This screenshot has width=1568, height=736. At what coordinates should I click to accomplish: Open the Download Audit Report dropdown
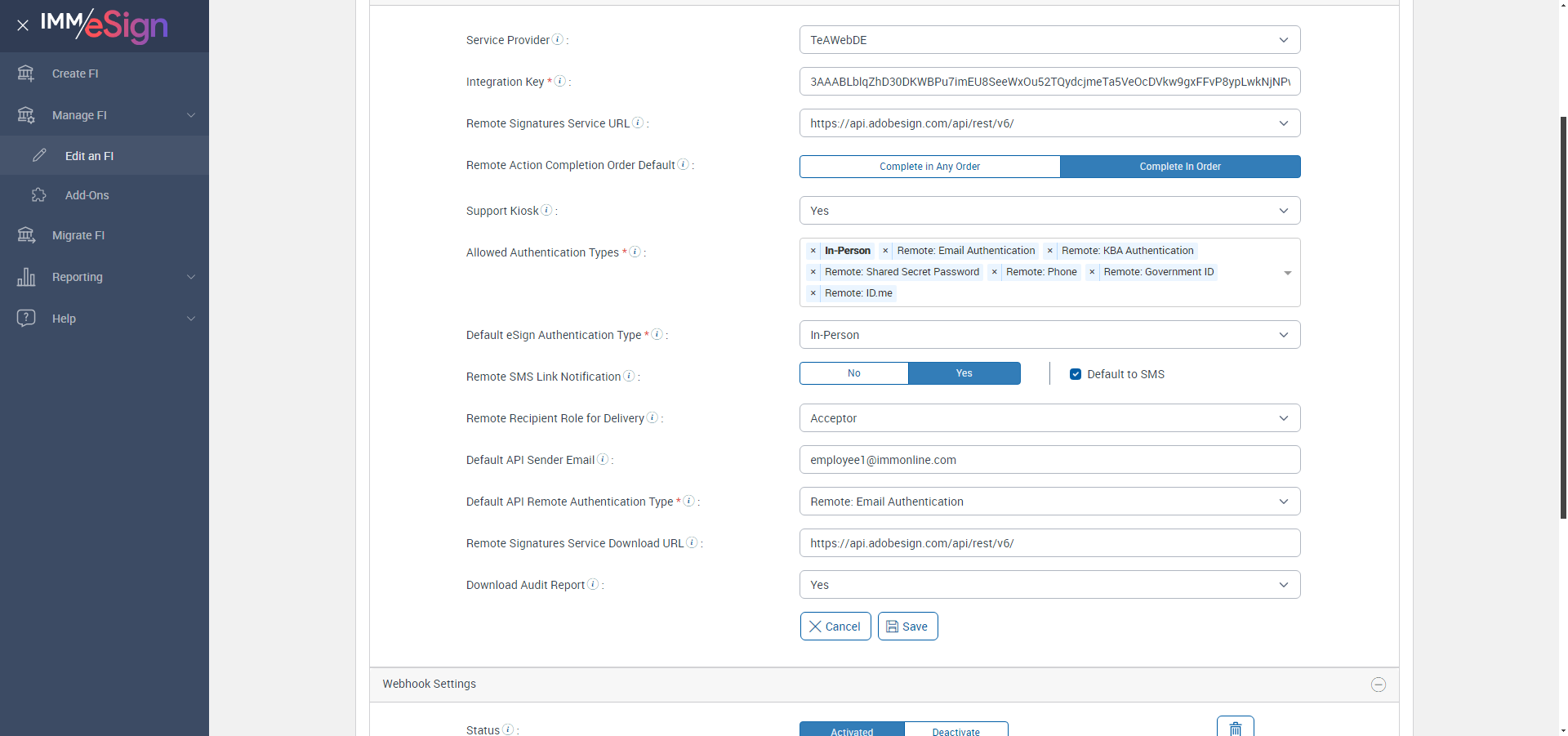1049,585
